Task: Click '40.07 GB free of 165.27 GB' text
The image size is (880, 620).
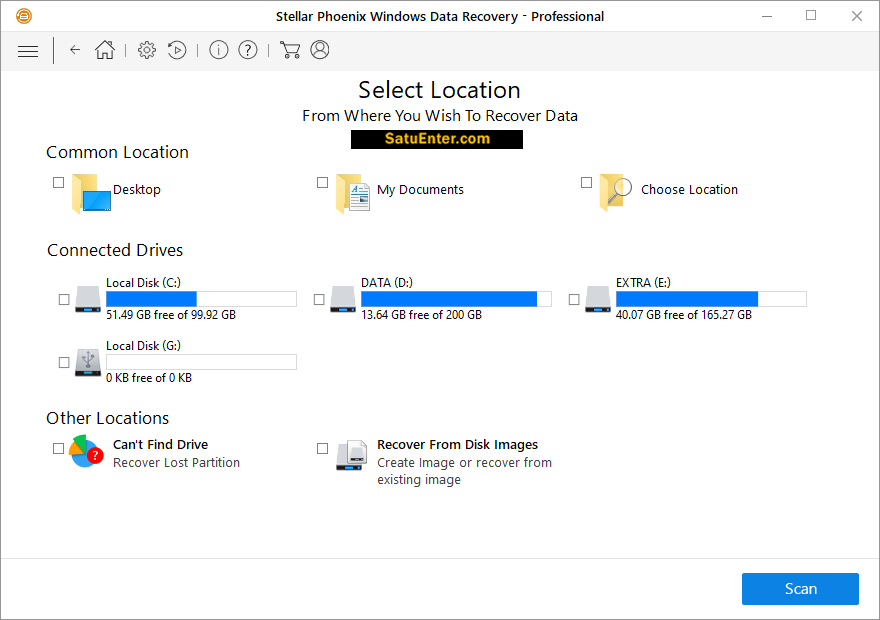Action: coord(684,315)
